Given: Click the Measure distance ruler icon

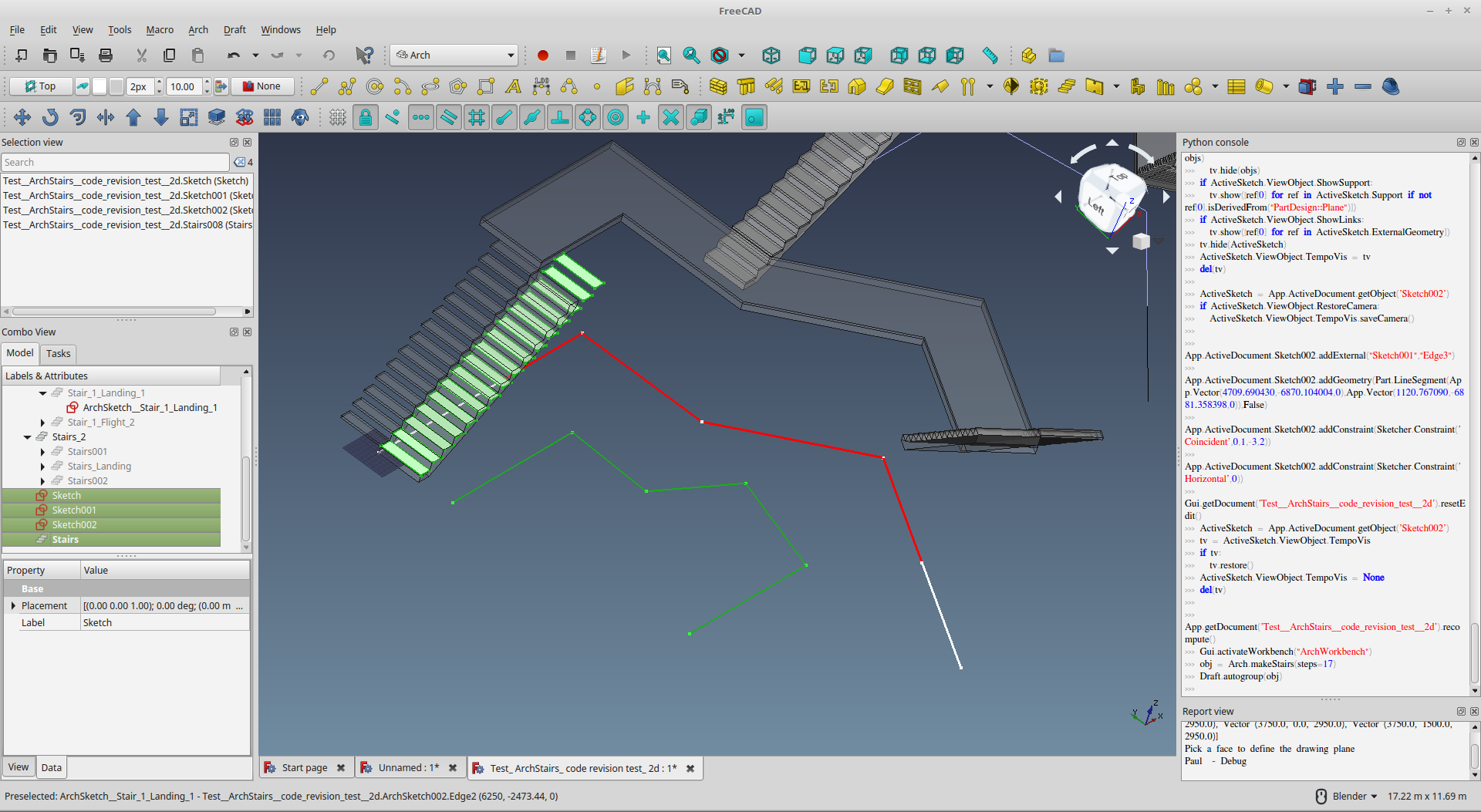Looking at the screenshot, I should click(x=990, y=56).
